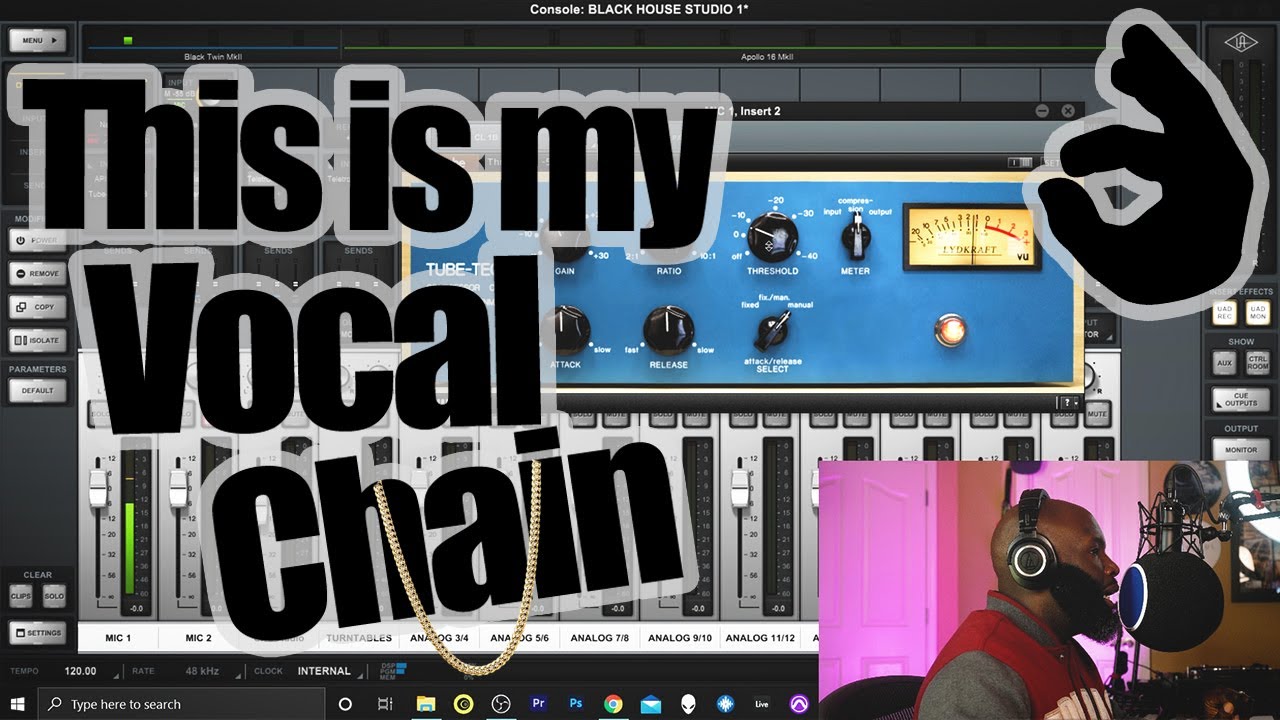Open Cortana from the taskbar
1280x720 pixels.
pos(345,704)
